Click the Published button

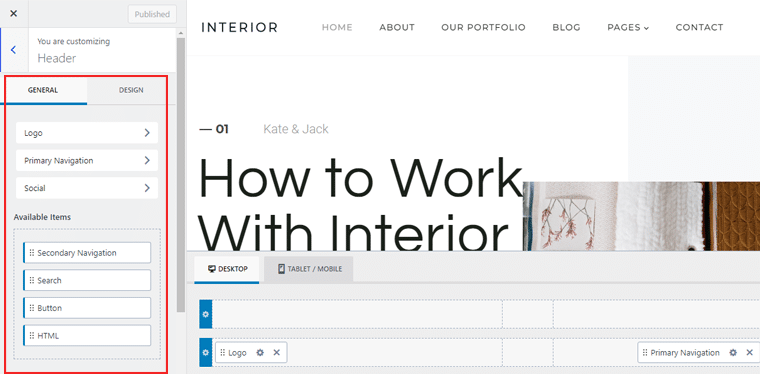(152, 15)
